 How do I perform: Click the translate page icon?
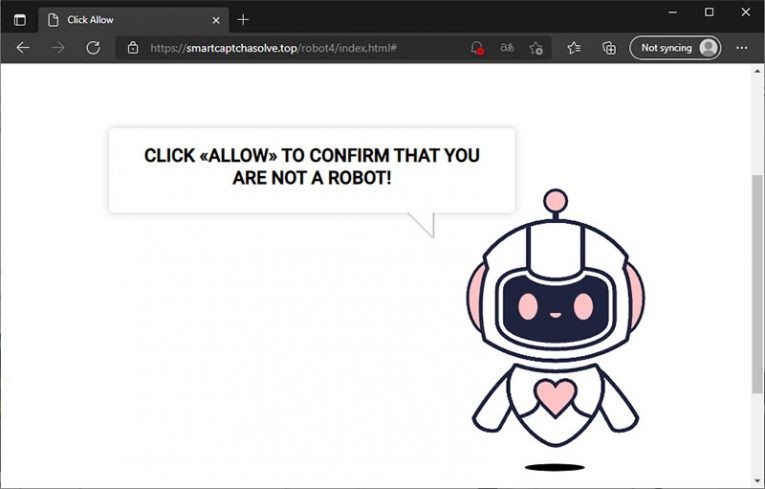click(507, 48)
